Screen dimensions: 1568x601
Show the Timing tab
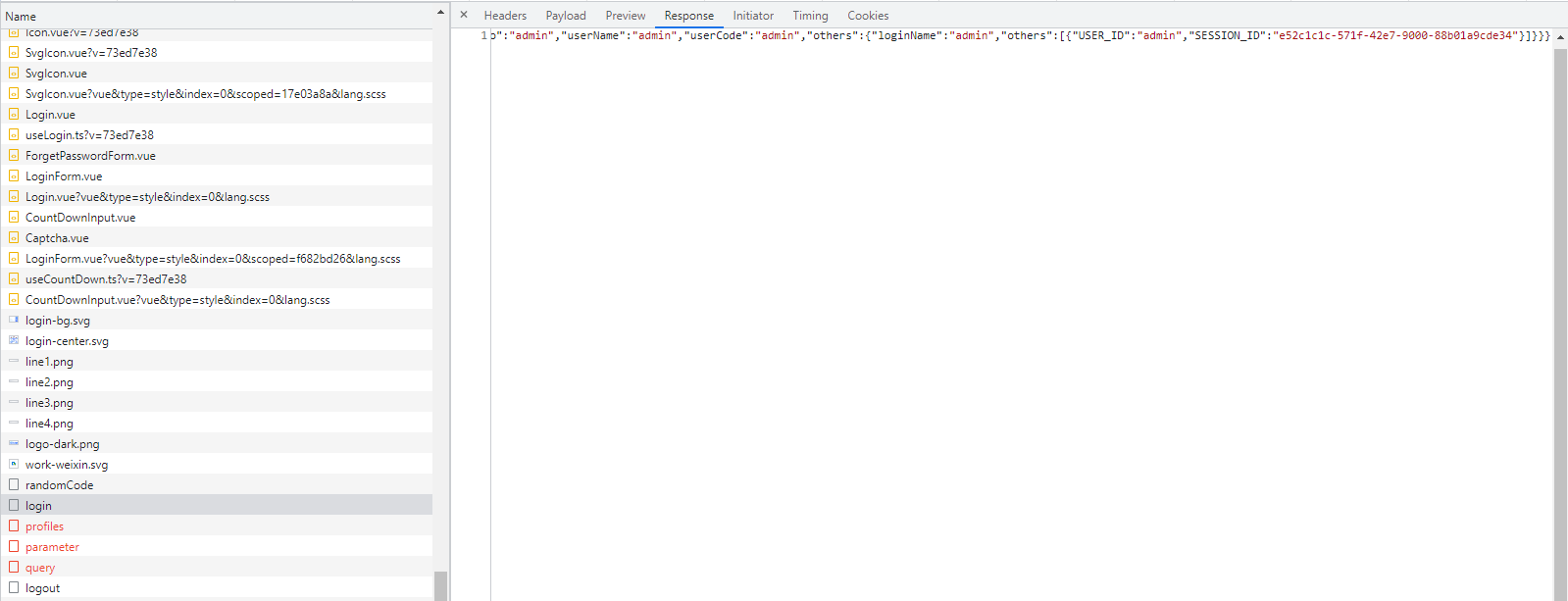point(810,16)
